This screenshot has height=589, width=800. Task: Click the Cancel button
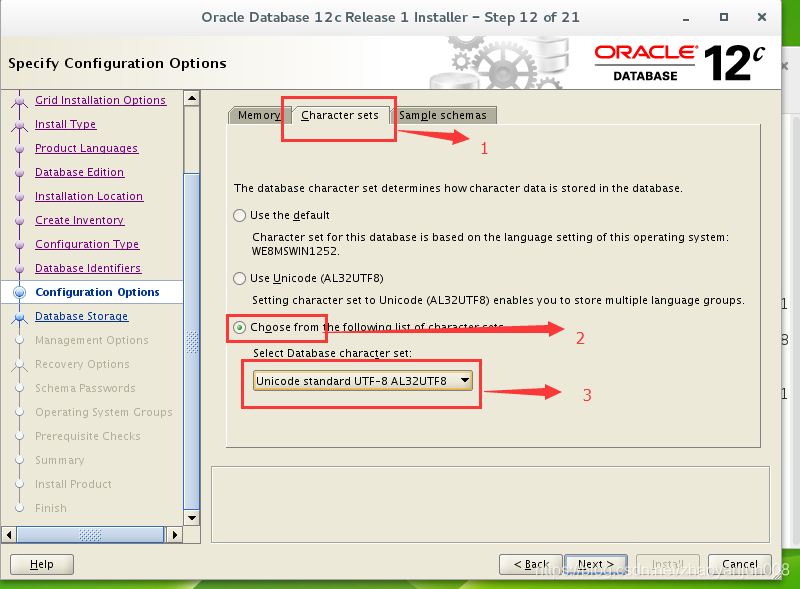pos(740,564)
